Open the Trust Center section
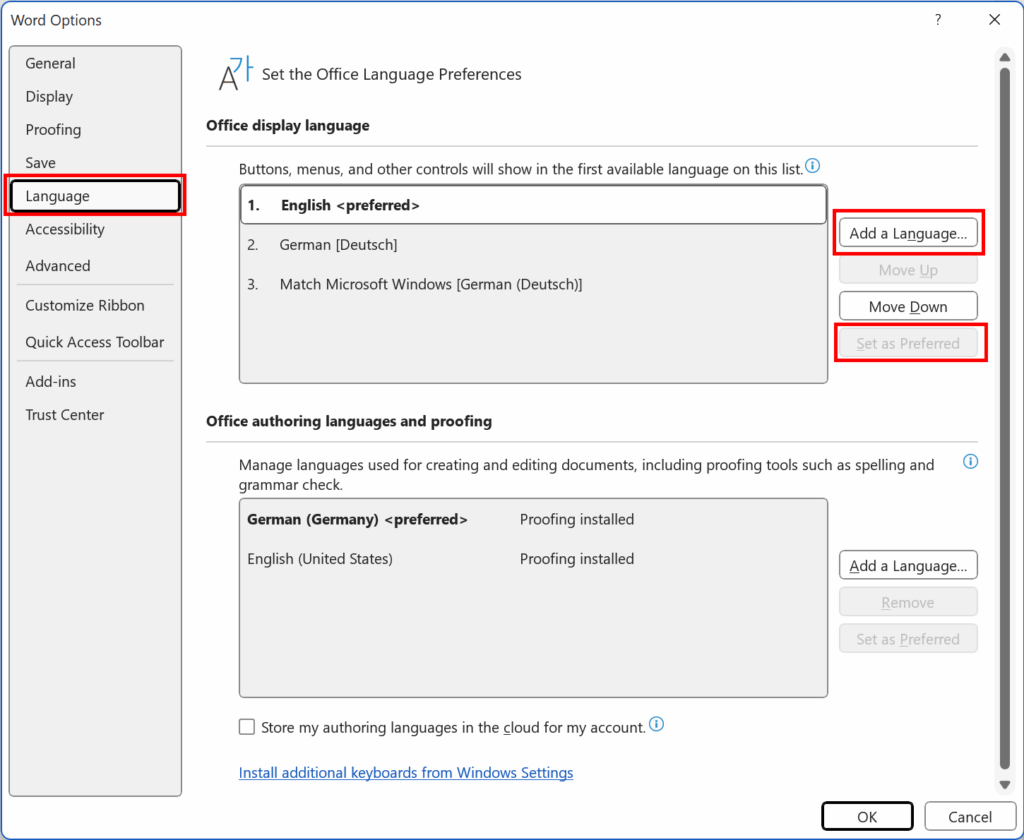Screen dimensions: 1024x840 tap(64, 414)
